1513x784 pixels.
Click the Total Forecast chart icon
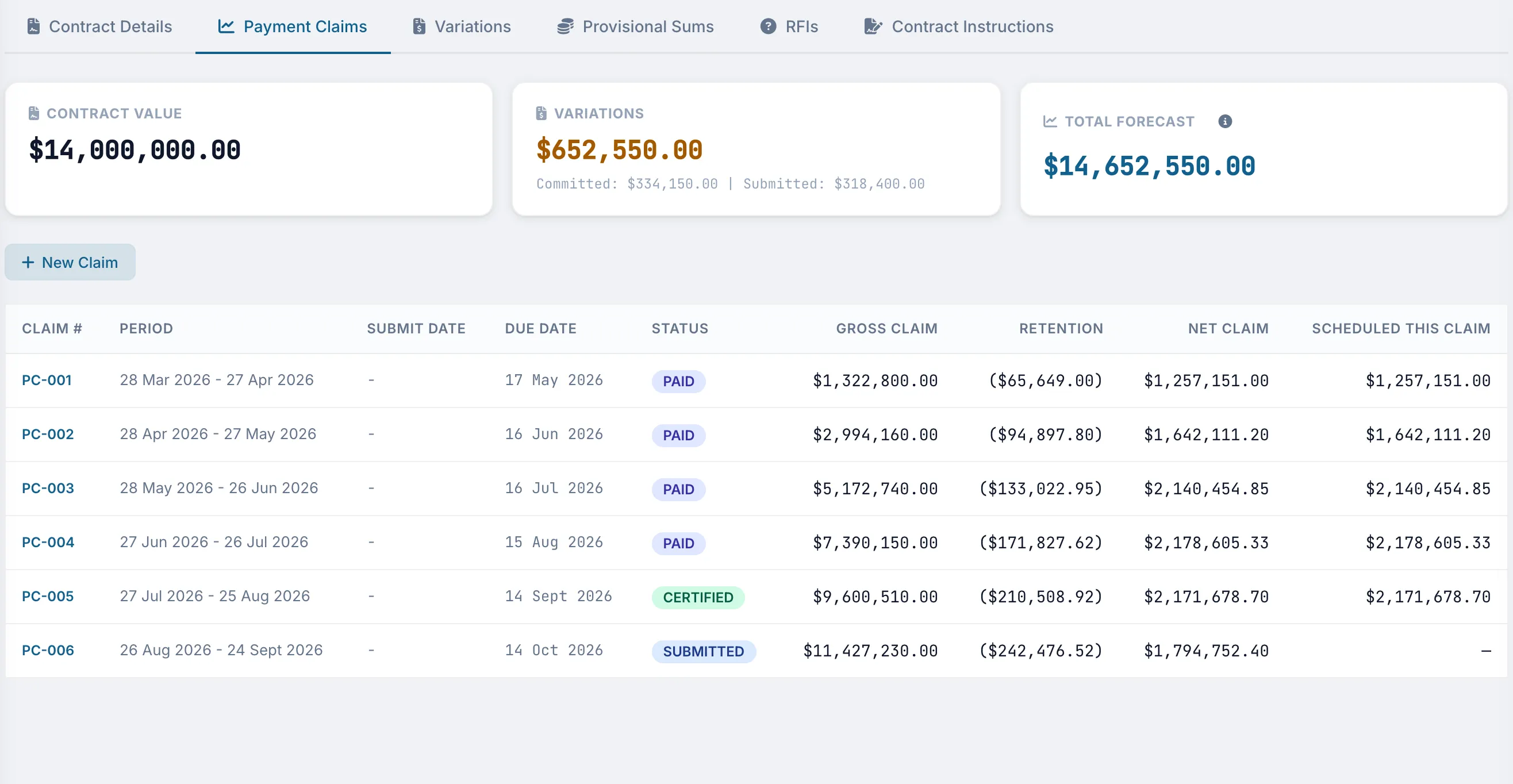1050,121
